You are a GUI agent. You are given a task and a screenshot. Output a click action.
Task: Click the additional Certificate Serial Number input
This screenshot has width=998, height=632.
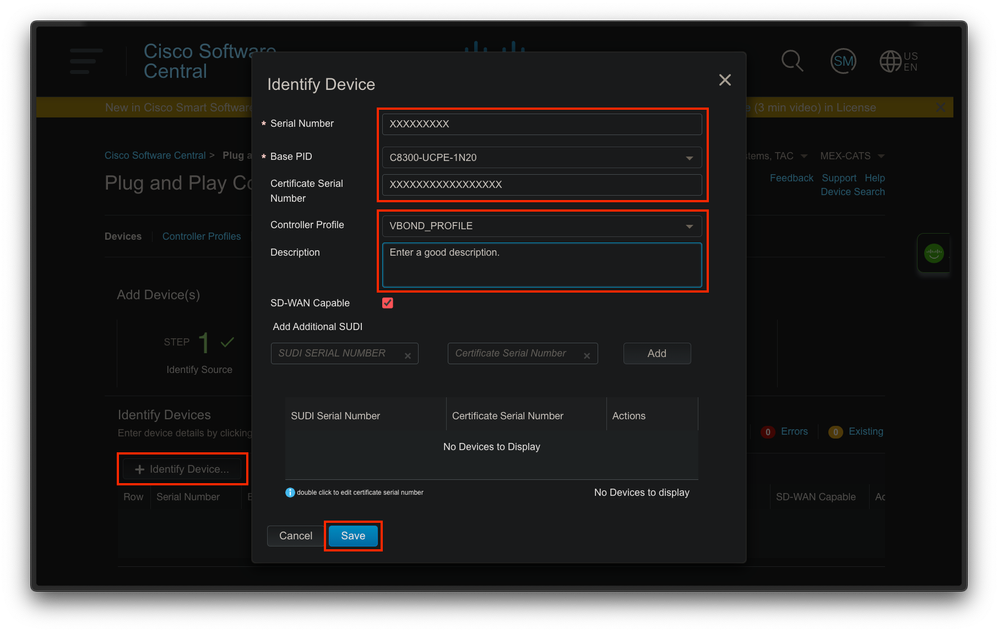coord(523,353)
